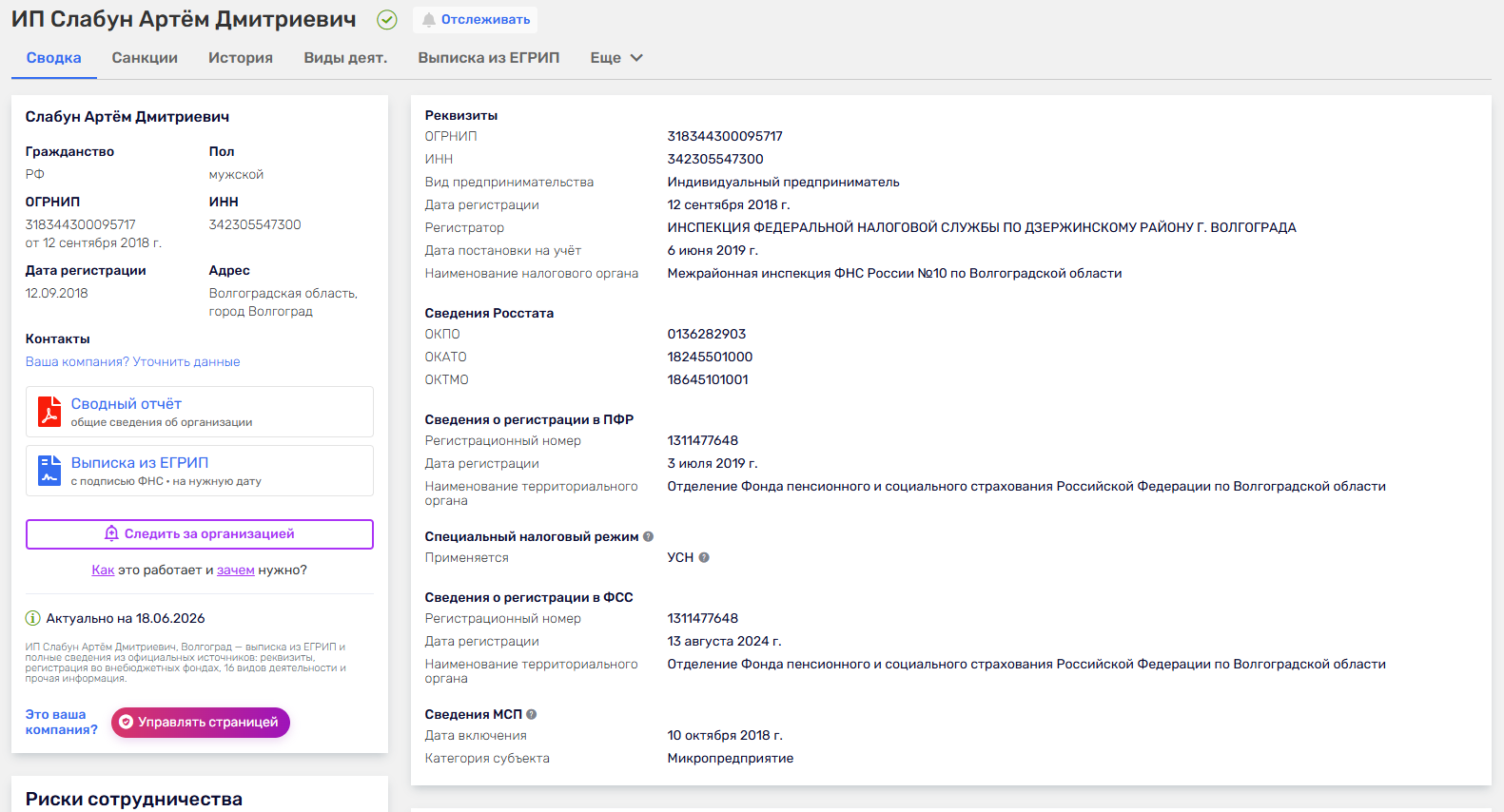Click the date 3 июля 2019 г.
This screenshot has height=812, width=1504.
(713, 463)
